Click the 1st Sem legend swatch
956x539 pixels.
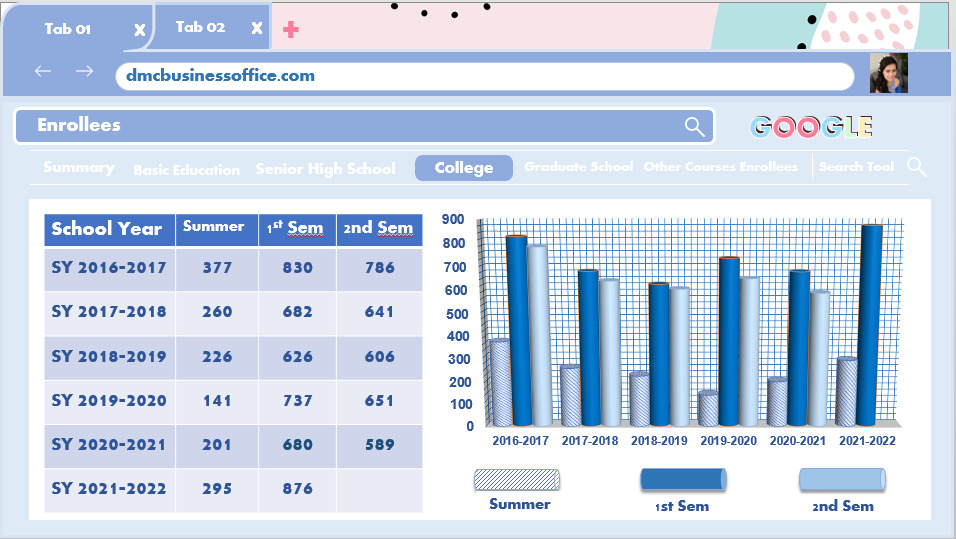point(683,480)
